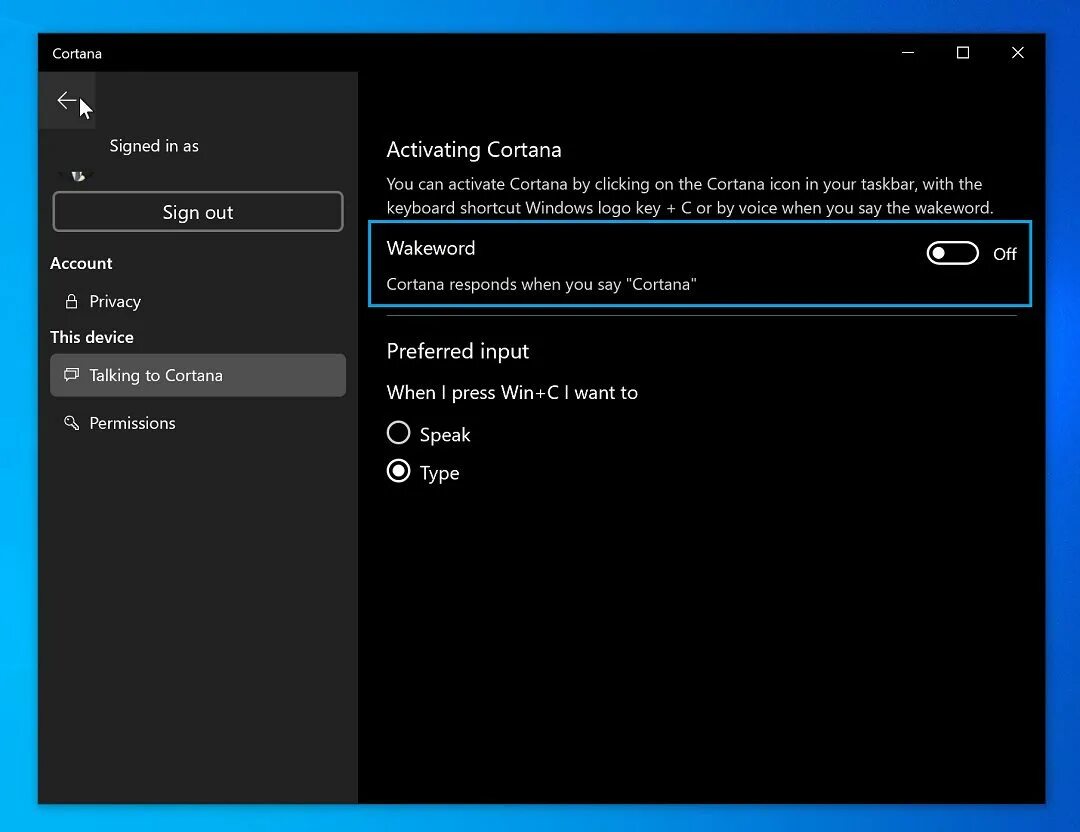This screenshot has height=832, width=1080.
Task: Select the Speak radio button
Action: pyautogui.click(x=398, y=433)
